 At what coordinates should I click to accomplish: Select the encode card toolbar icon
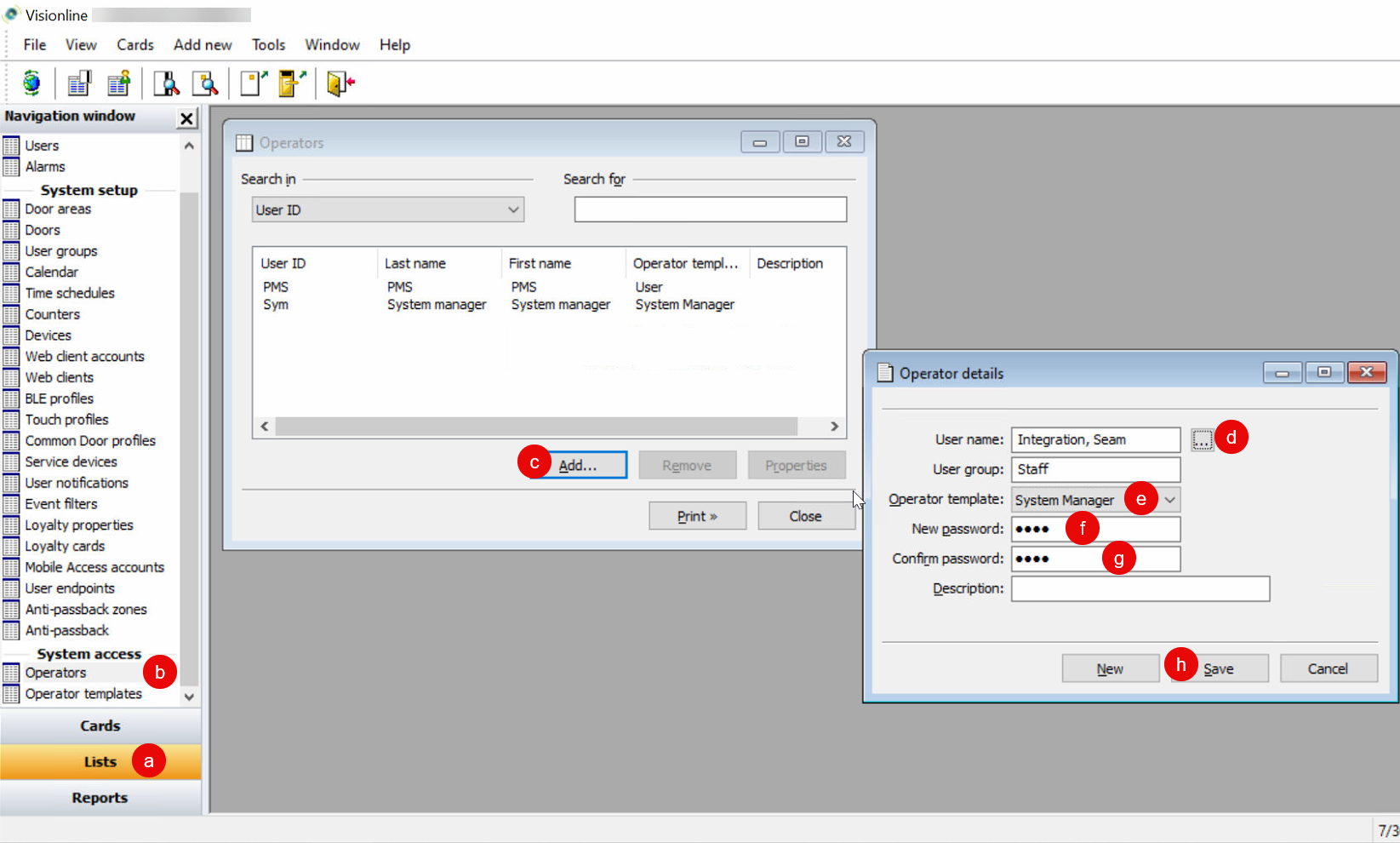coord(253,83)
